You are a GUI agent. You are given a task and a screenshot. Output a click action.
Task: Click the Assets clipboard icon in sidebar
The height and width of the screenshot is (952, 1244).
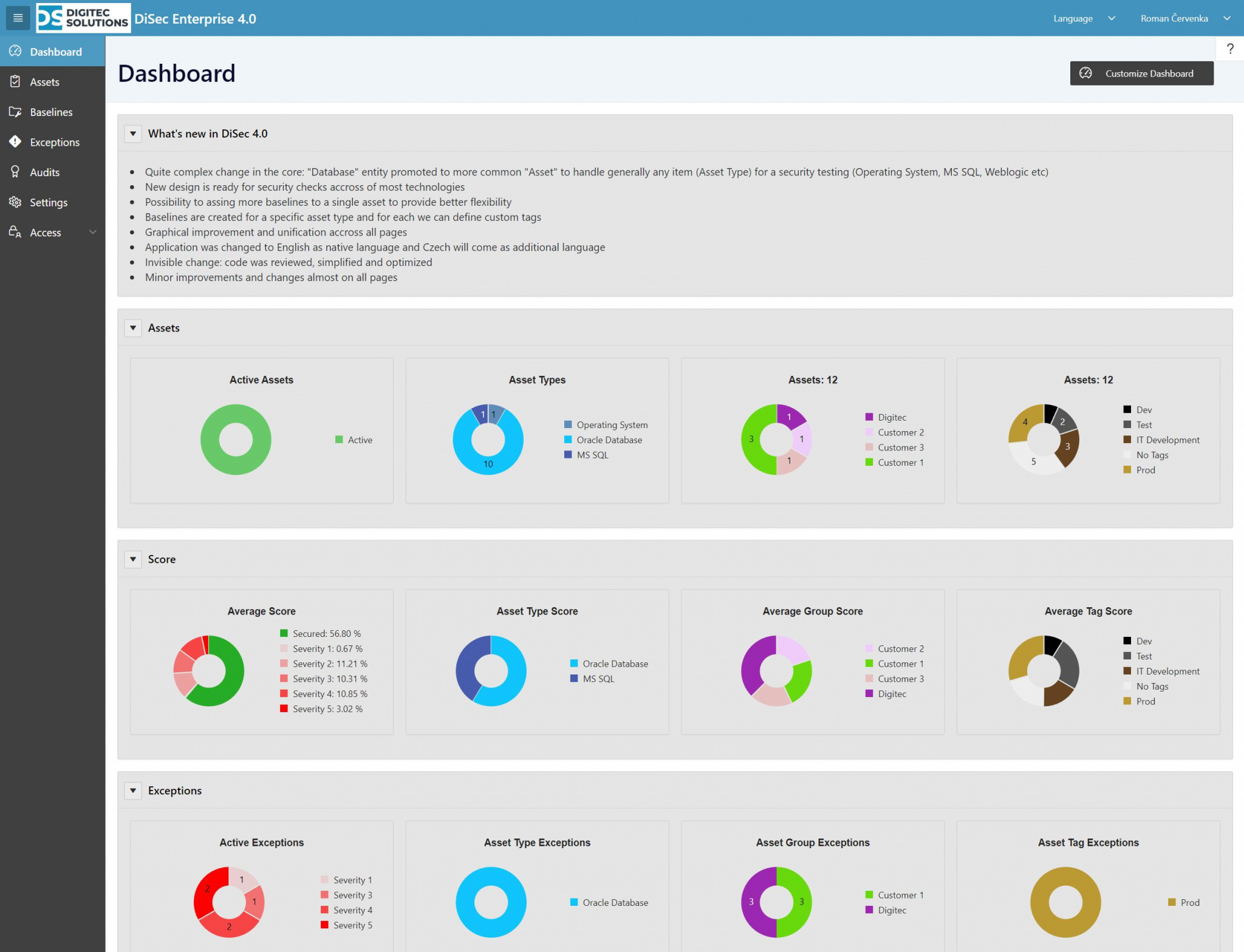point(15,81)
